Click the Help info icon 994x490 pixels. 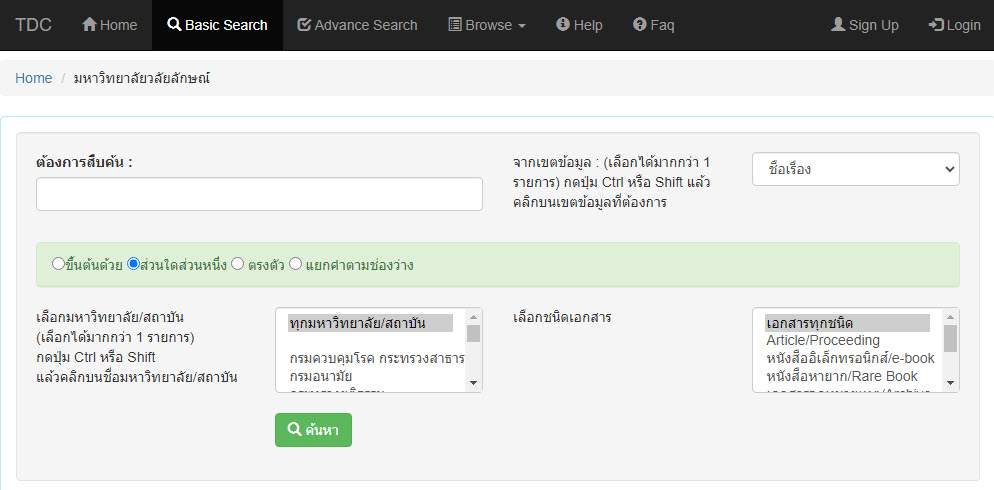(x=563, y=25)
